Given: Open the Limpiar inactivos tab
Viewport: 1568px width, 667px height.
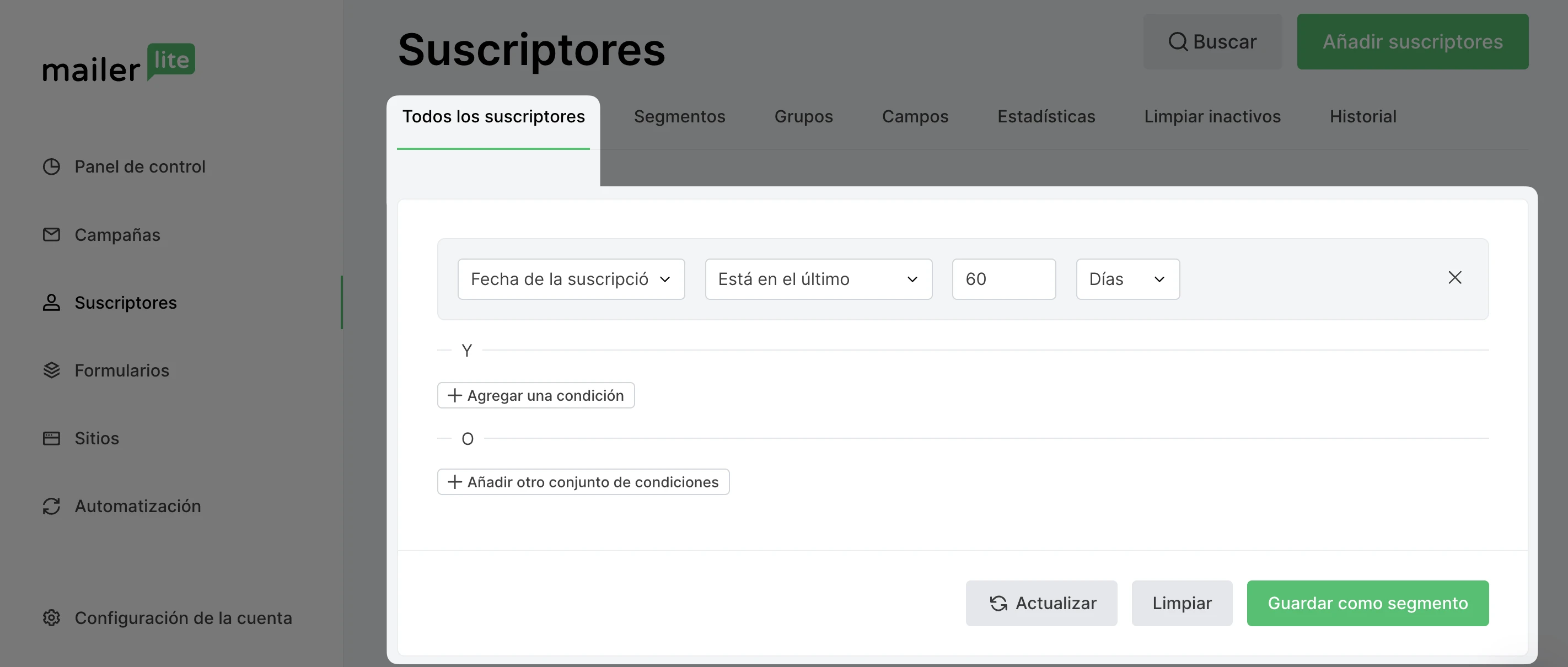Looking at the screenshot, I should (1212, 116).
